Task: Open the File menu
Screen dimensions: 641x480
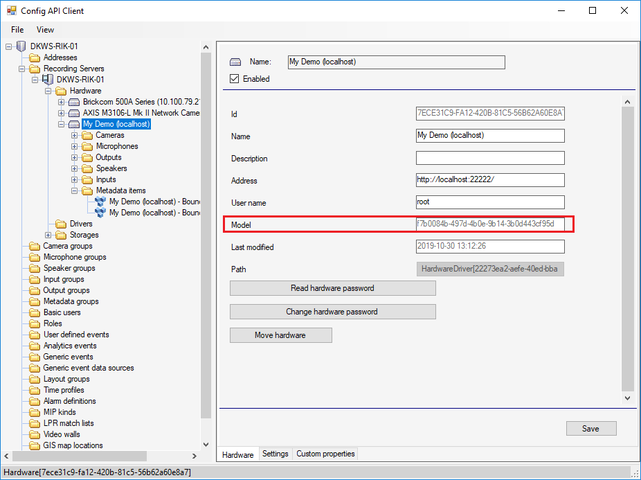Action: (x=17, y=30)
